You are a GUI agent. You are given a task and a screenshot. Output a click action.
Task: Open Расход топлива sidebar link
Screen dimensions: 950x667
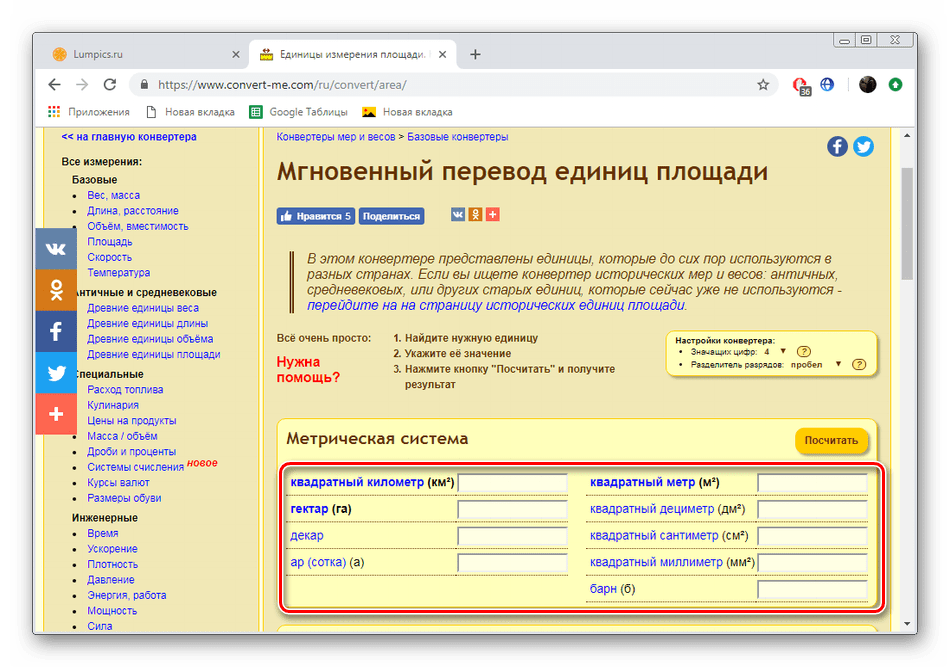pyautogui.click(x=125, y=390)
